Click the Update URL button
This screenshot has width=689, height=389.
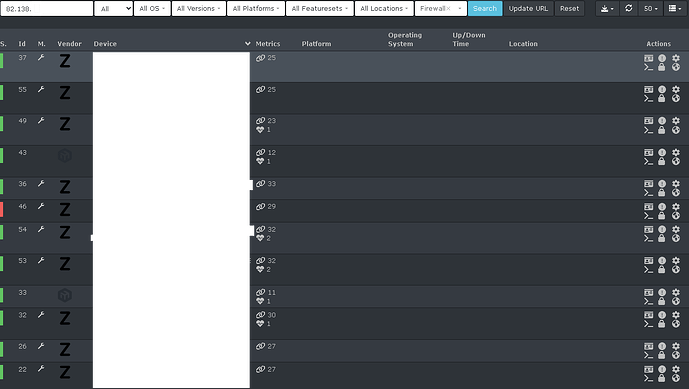point(528,8)
